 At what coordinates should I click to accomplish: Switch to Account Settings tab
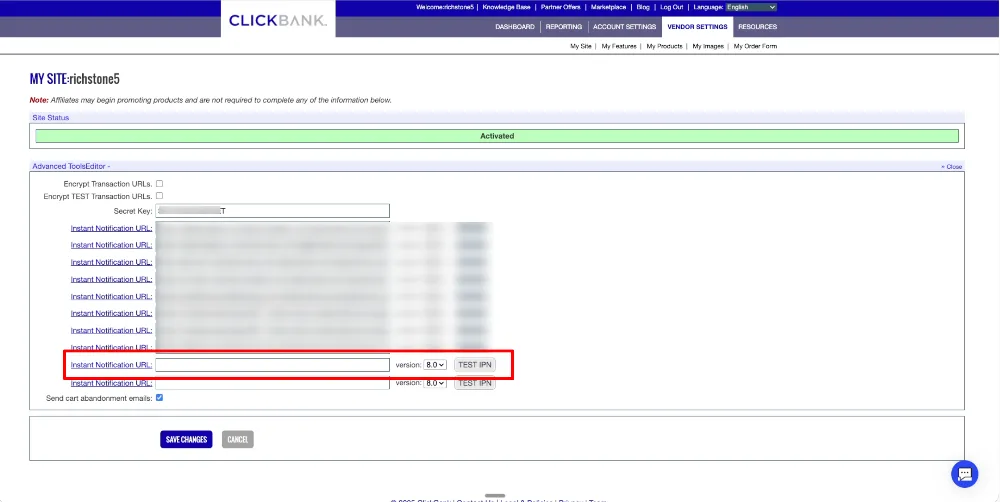(624, 27)
